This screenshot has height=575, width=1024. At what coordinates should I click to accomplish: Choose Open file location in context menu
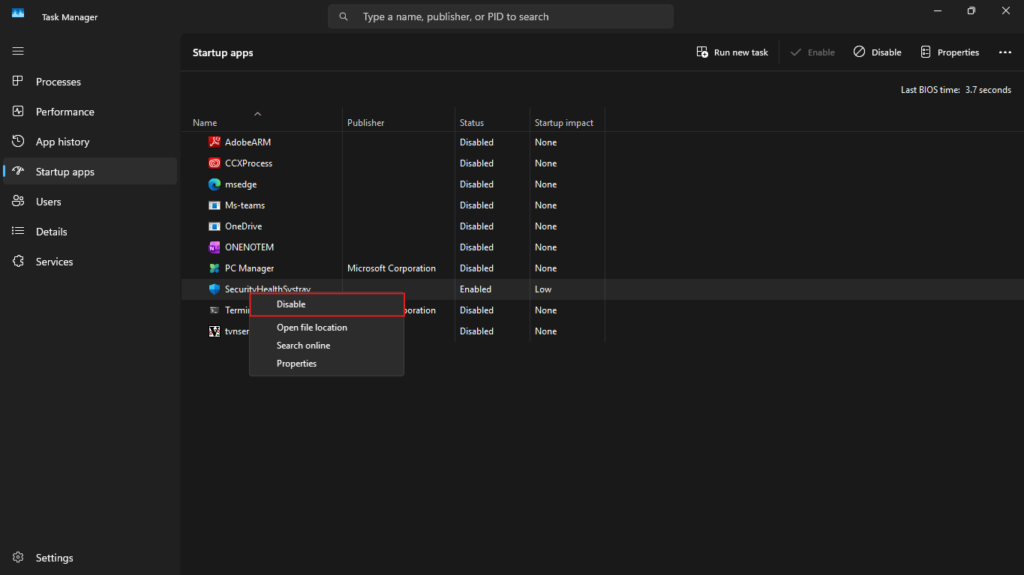[327, 327]
